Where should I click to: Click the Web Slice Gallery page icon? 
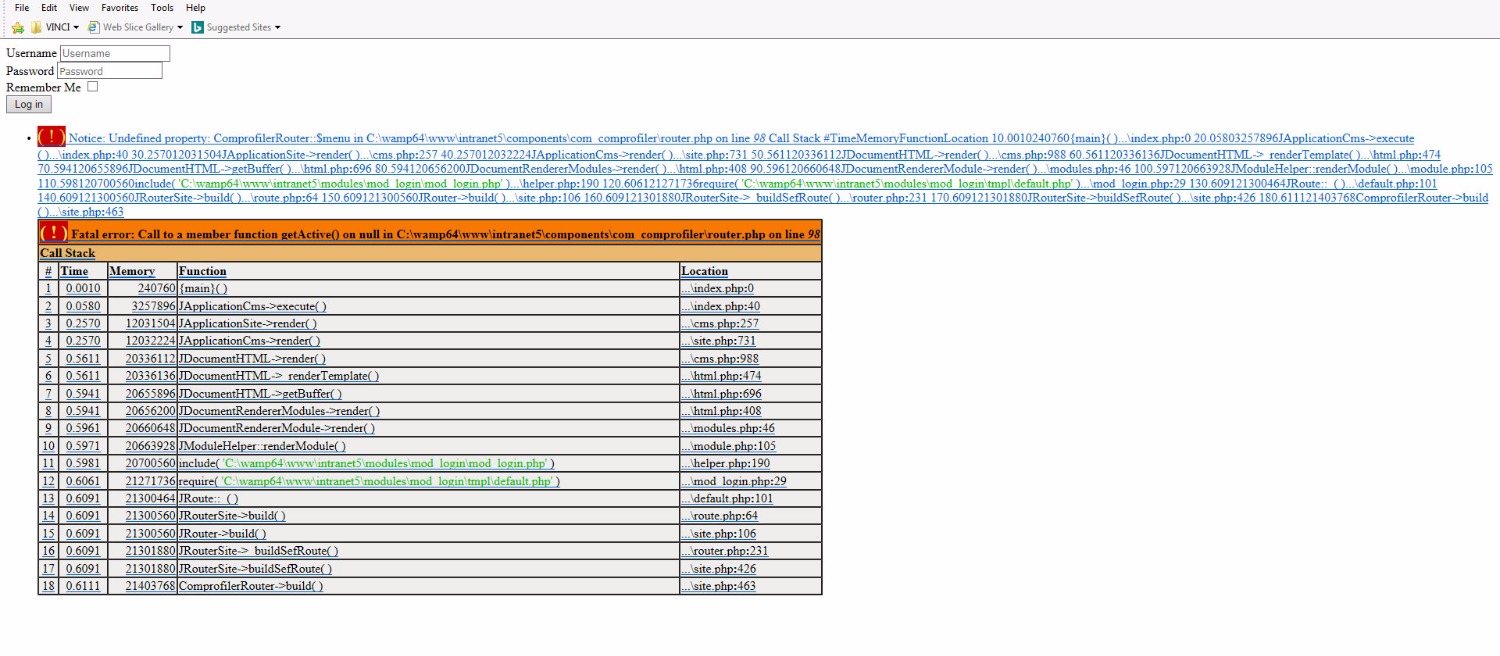pyautogui.click(x=94, y=27)
